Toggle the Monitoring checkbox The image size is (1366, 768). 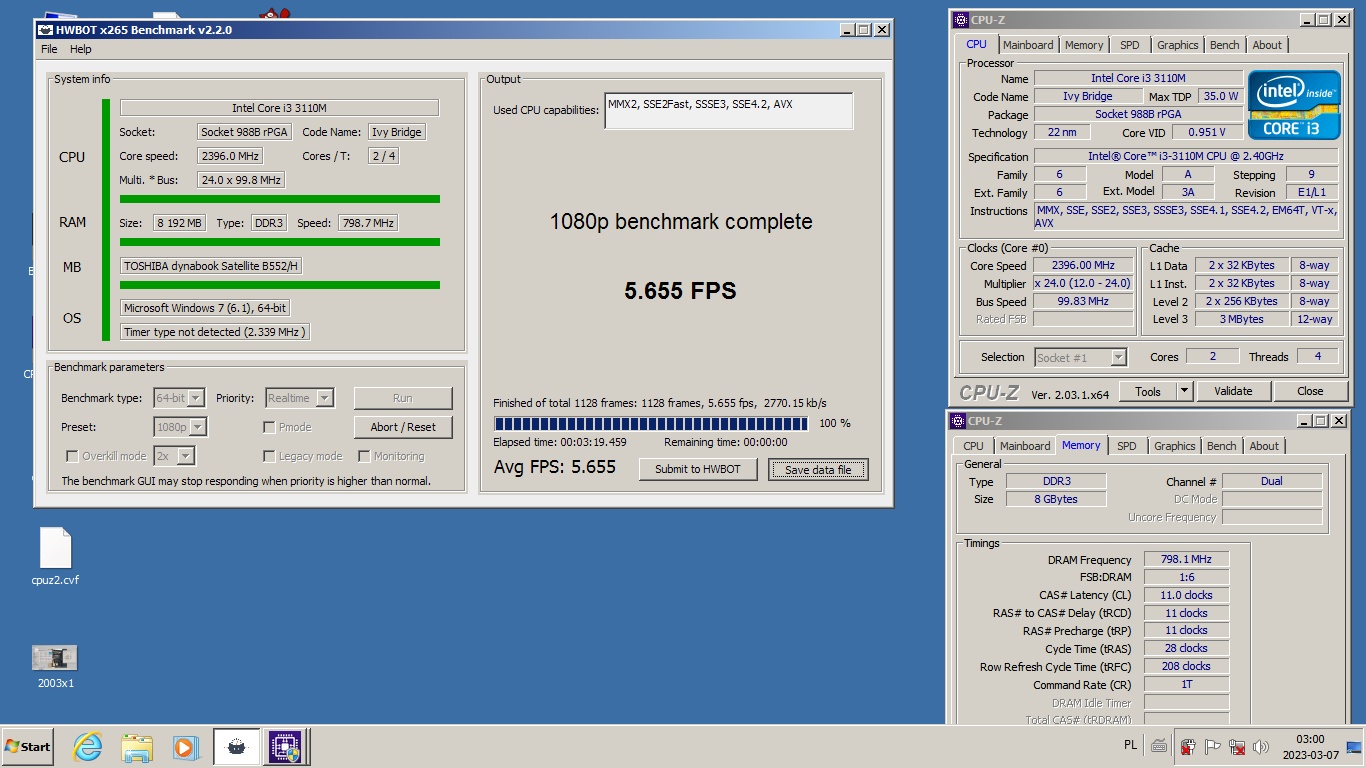pyautogui.click(x=365, y=456)
